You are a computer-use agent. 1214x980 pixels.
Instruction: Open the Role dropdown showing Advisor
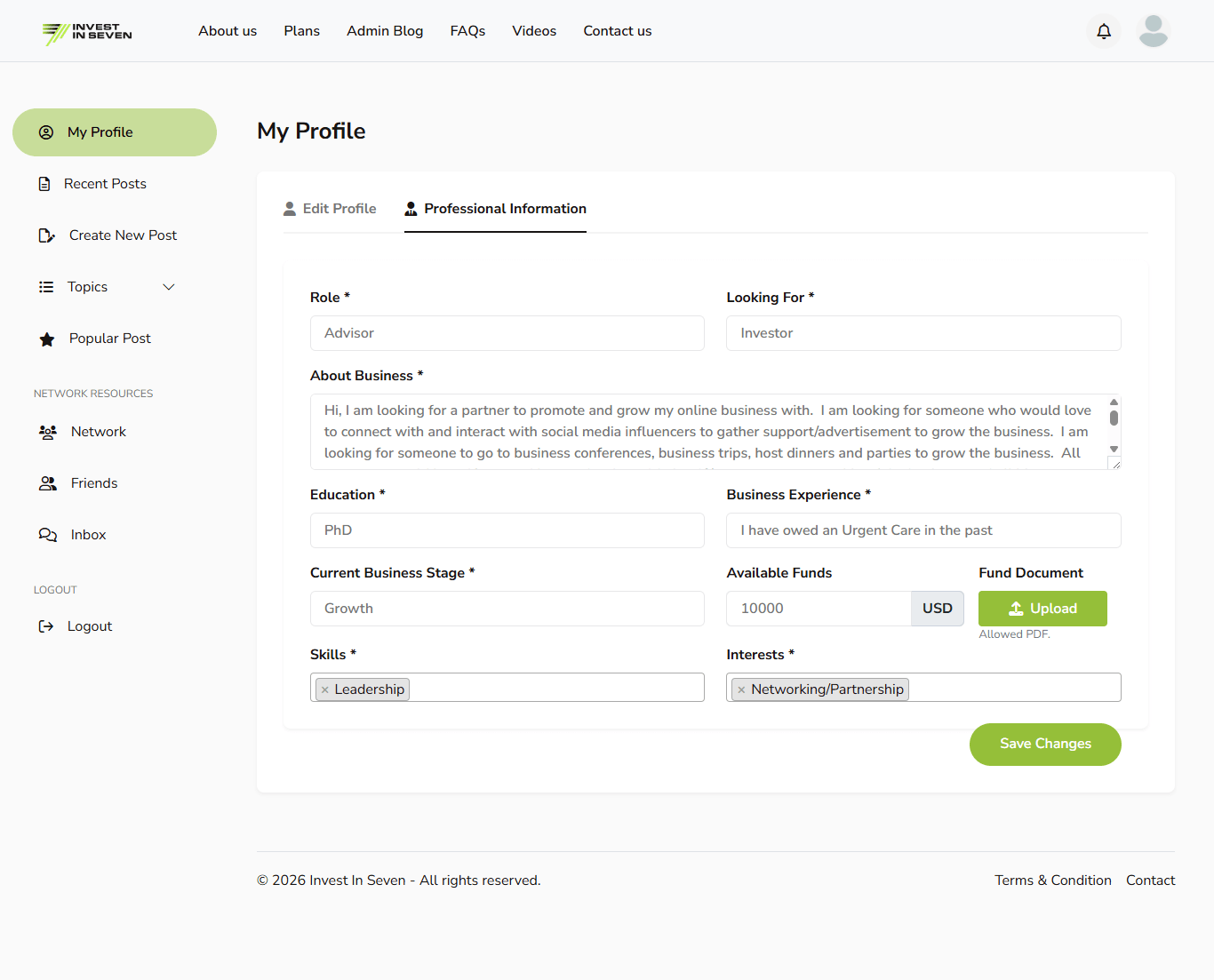(x=507, y=333)
